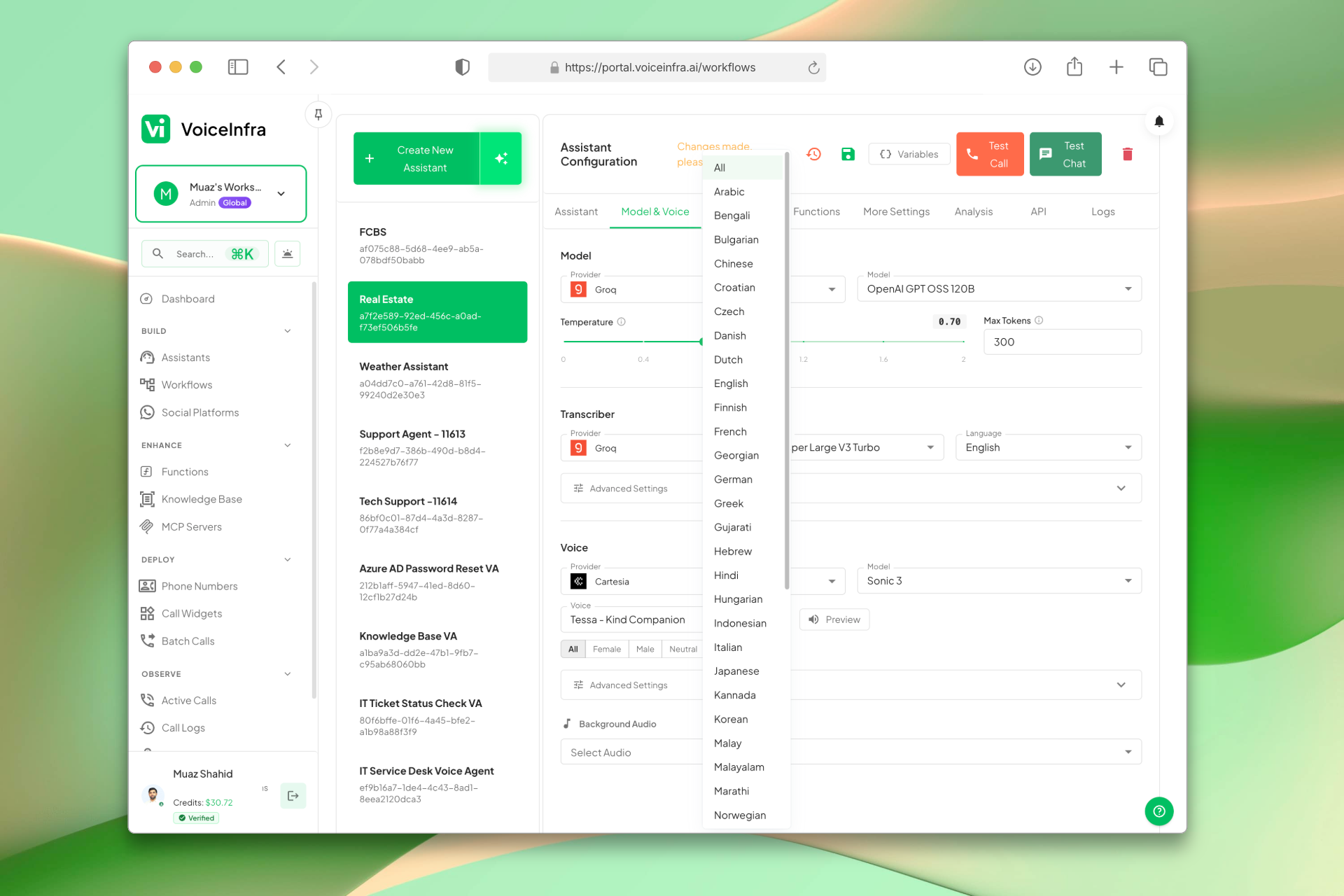Filter voices by Male
Image resolution: width=1344 pixels, height=896 pixels.
click(x=645, y=649)
